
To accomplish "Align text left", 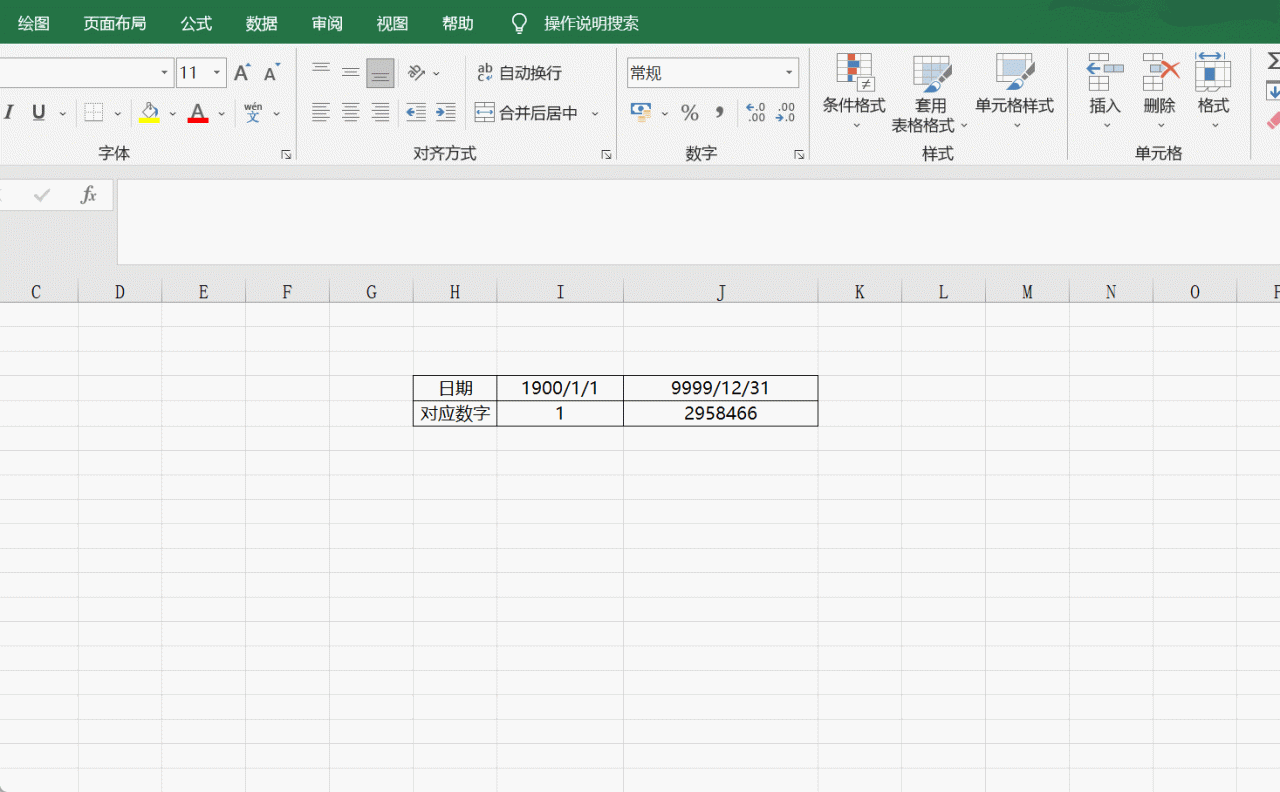I will (321, 113).
